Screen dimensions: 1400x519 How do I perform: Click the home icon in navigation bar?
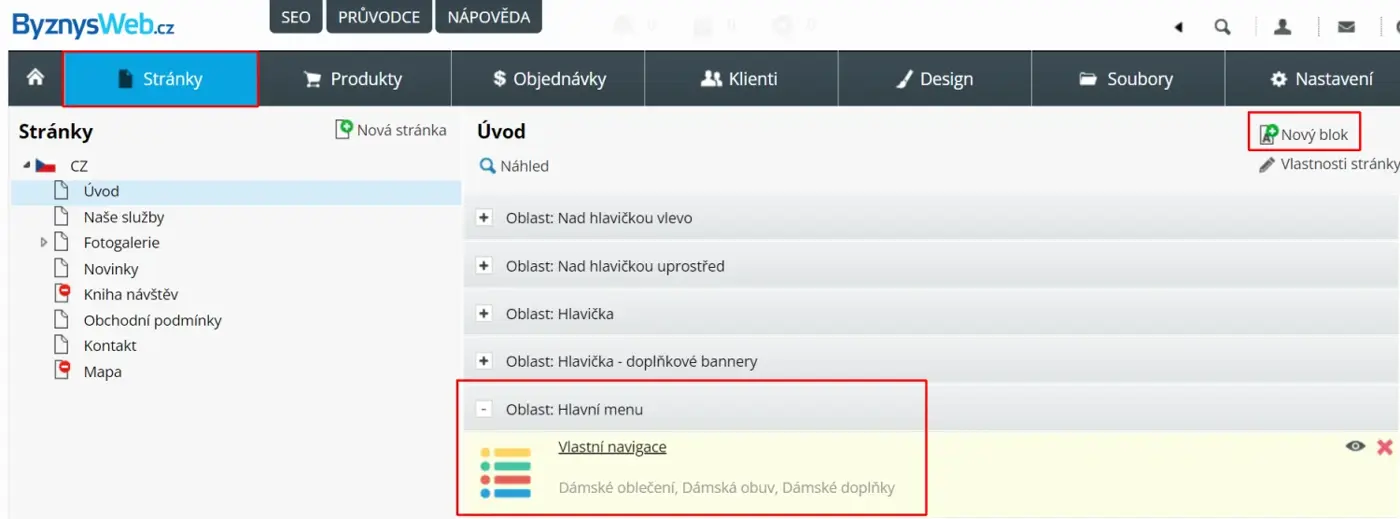tap(35, 78)
